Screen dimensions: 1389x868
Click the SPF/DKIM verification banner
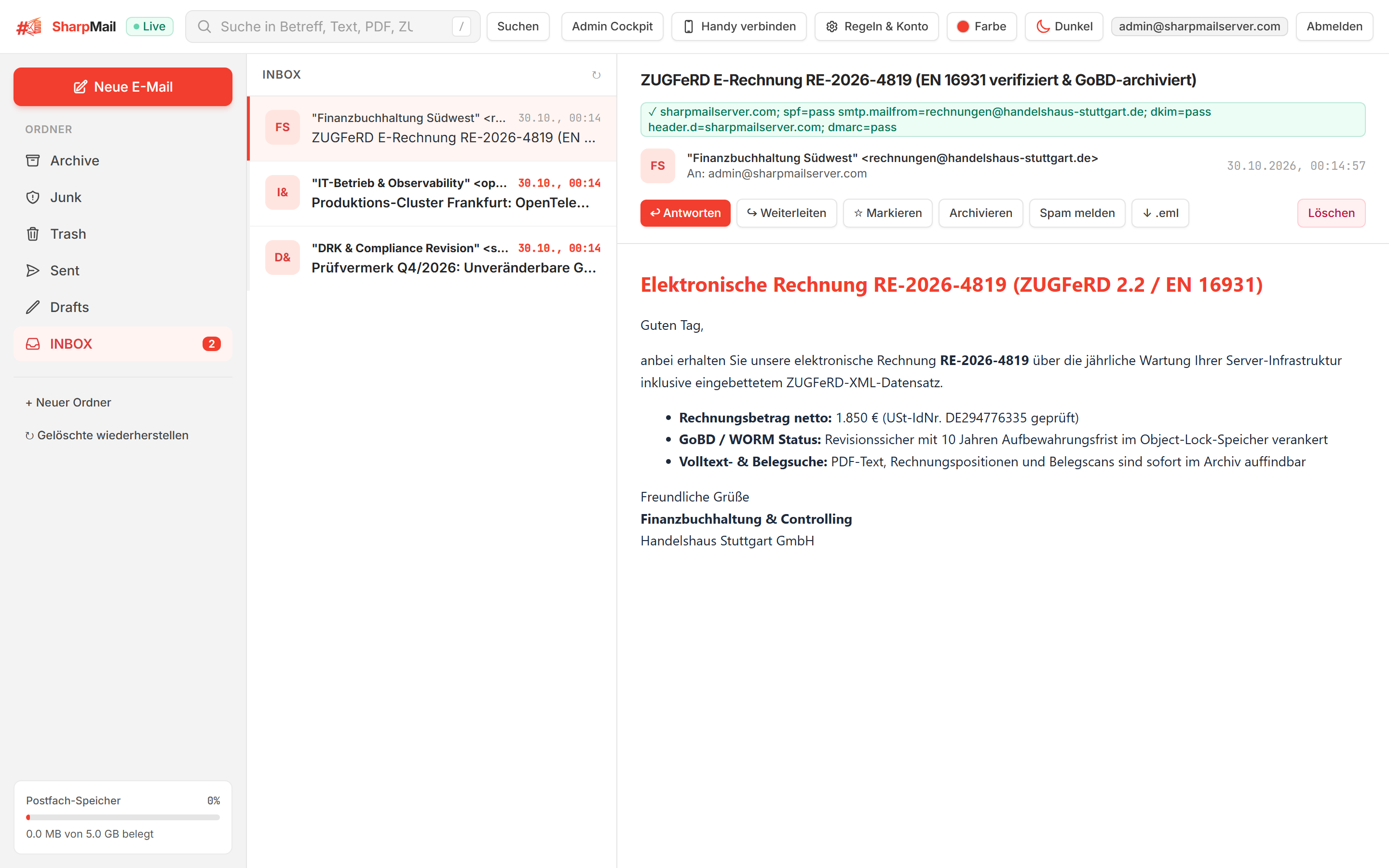1003,120
